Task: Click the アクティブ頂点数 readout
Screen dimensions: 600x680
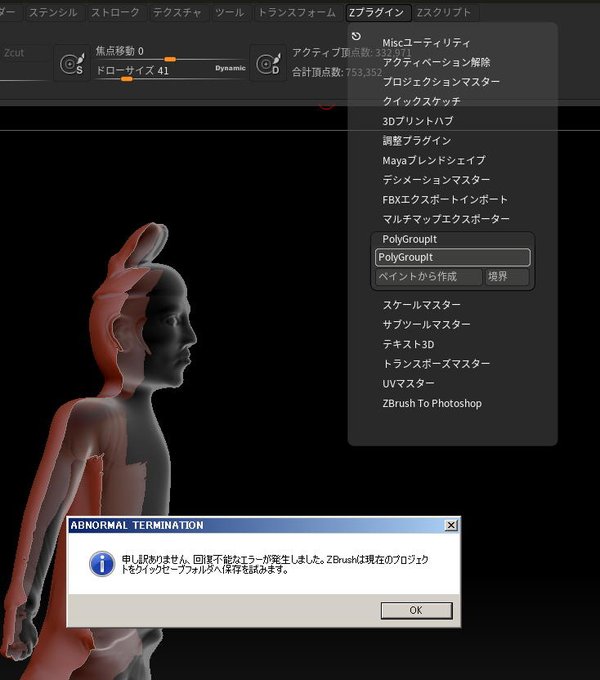Action: [x=351, y=53]
